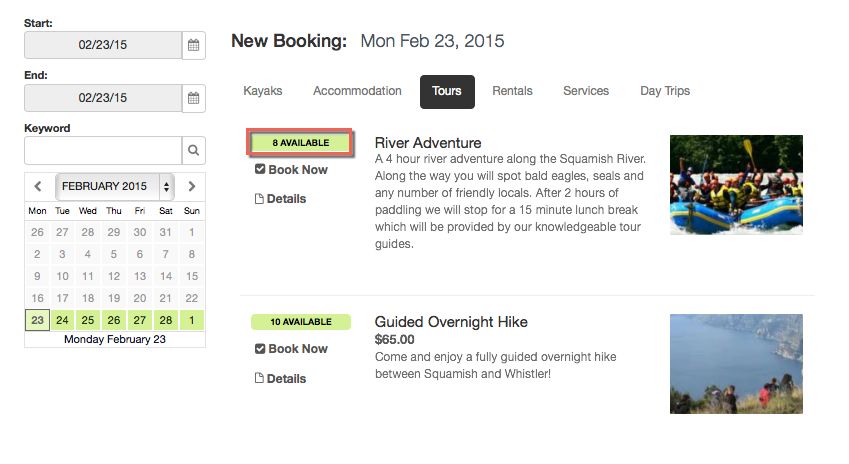The image size is (849, 464).
Task: Select February 25 in the calendar
Action: (x=88, y=320)
